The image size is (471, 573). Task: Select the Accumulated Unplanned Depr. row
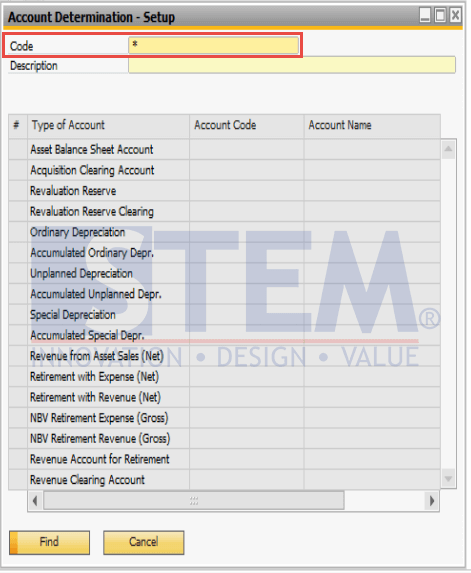[x=224, y=294]
